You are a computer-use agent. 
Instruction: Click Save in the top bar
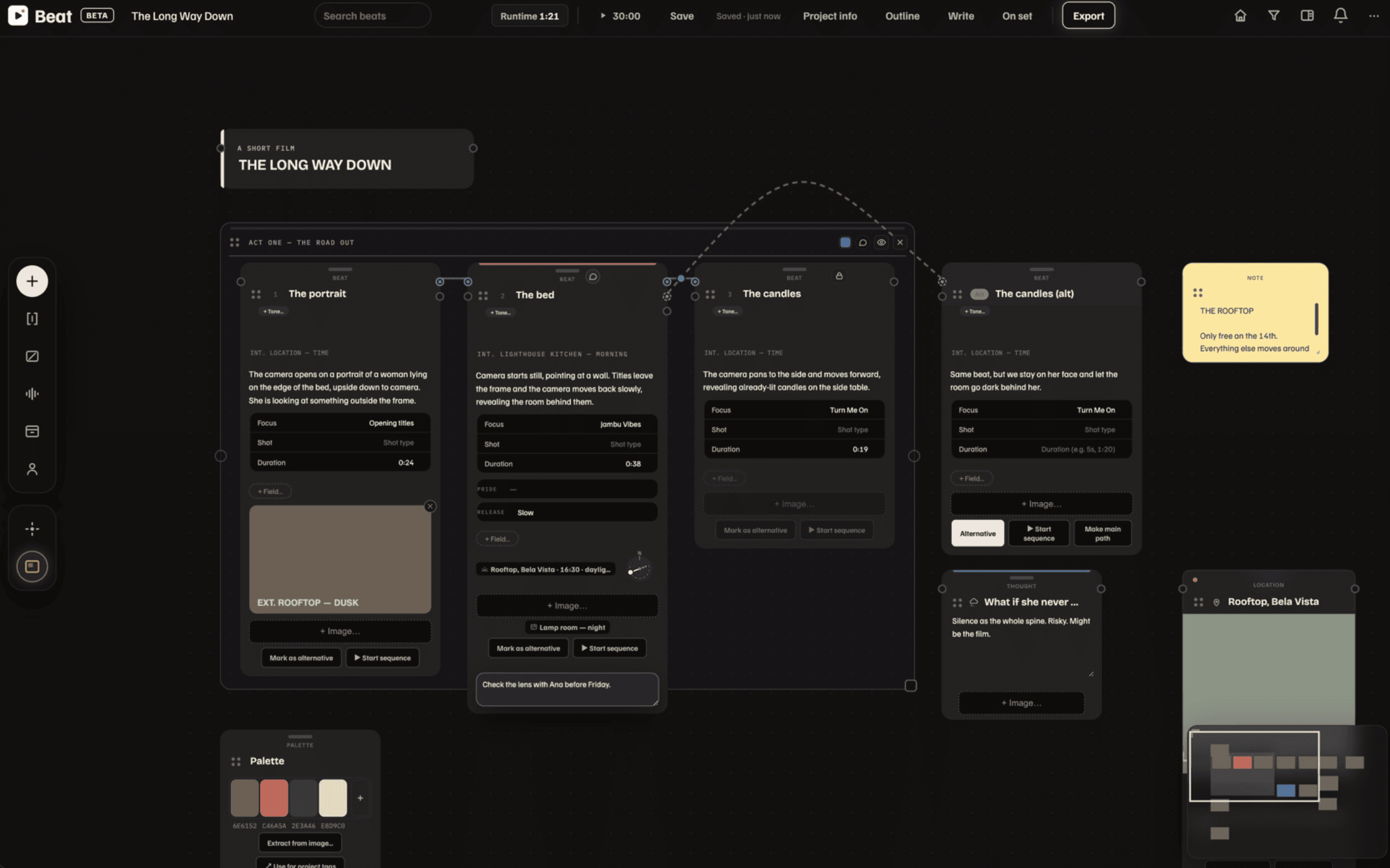pyautogui.click(x=681, y=16)
